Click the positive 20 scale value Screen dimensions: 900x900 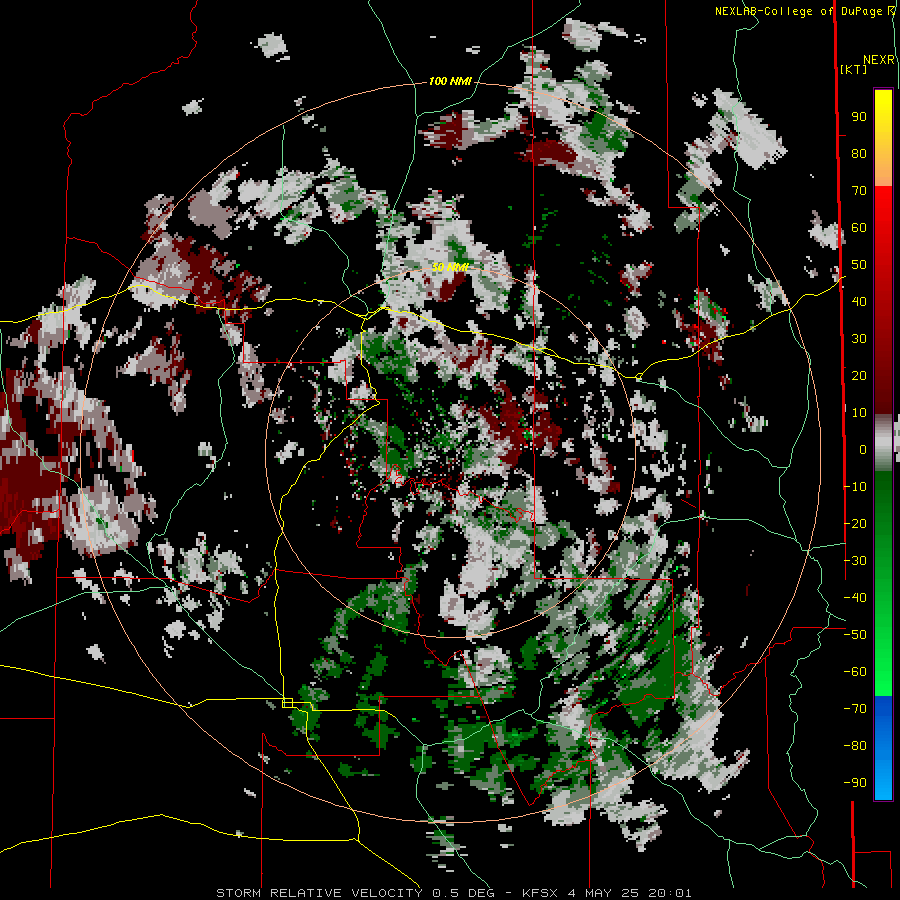point(859,375)
